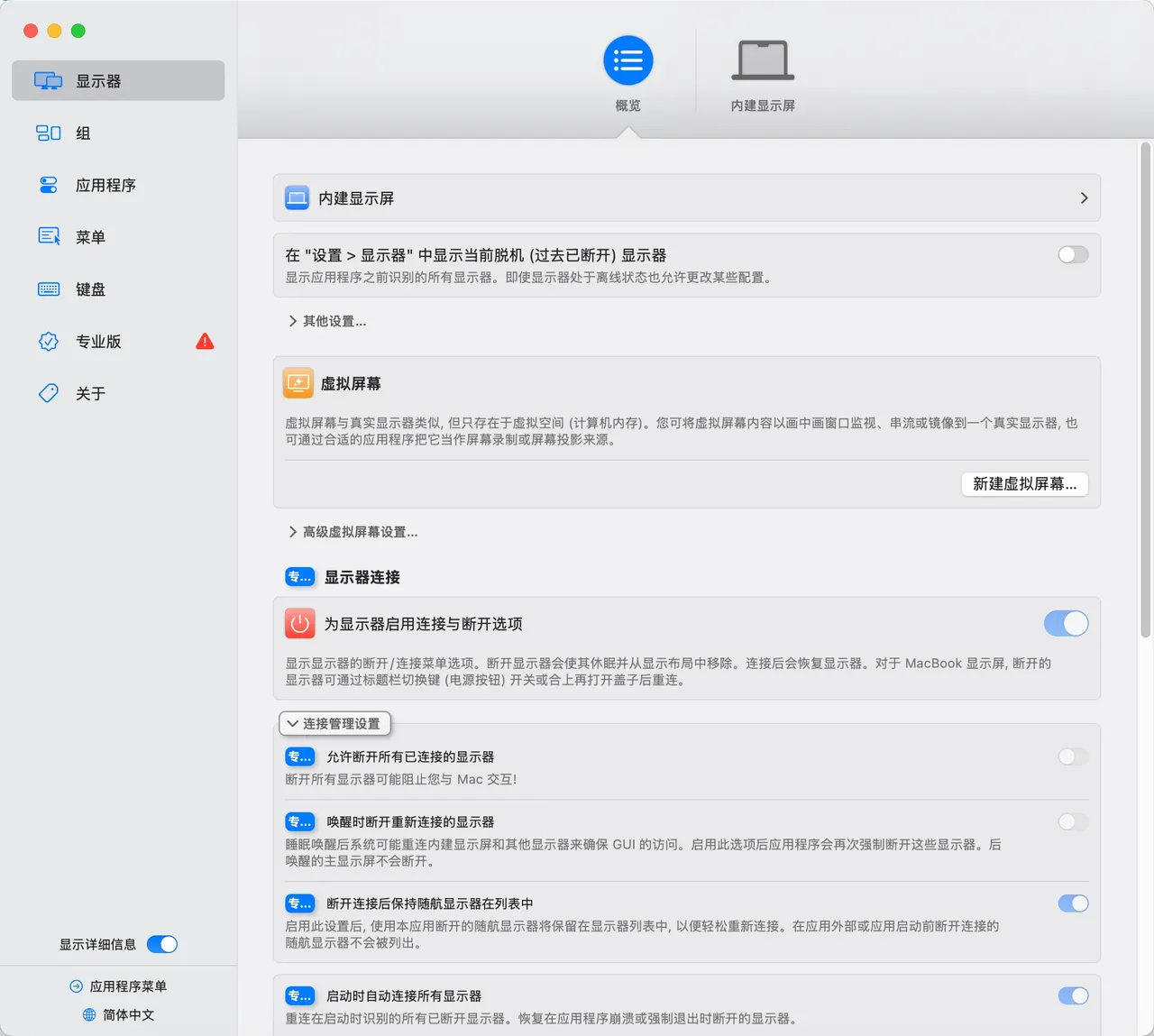Enable showing previously disconnected displays in Settings
This screenshot has height=1036, width=1154.
(x=1073, y=255)
